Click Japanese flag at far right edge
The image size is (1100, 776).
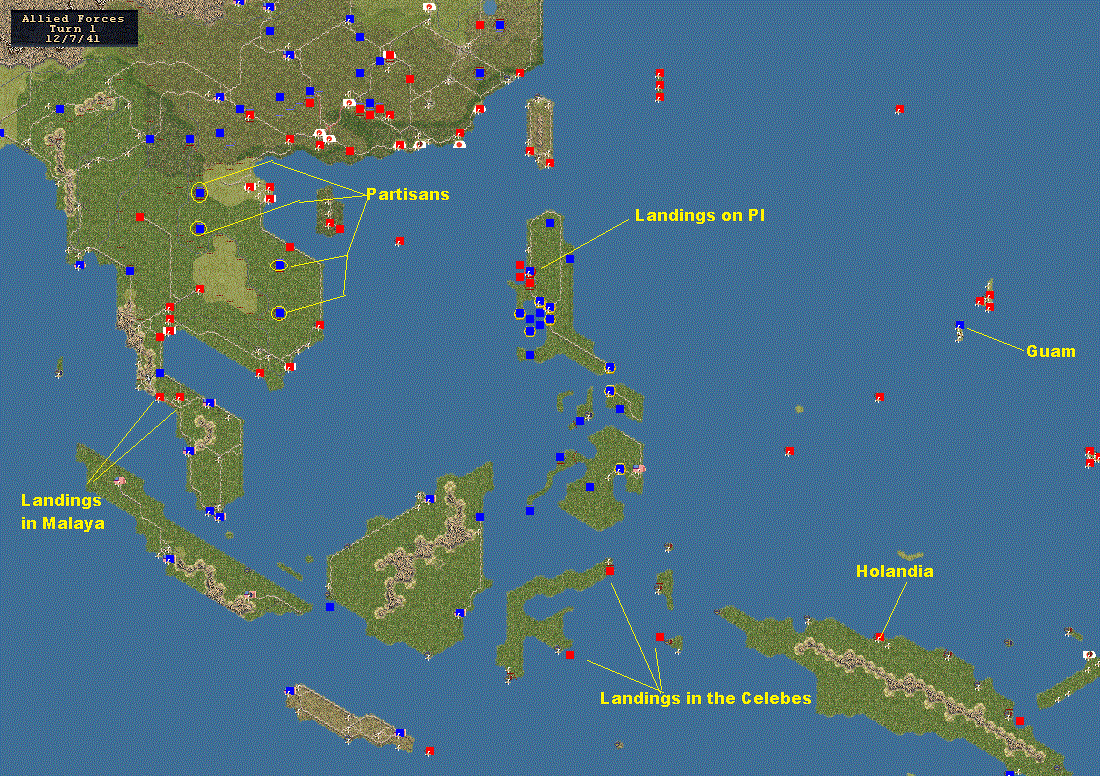point(1089,655)
